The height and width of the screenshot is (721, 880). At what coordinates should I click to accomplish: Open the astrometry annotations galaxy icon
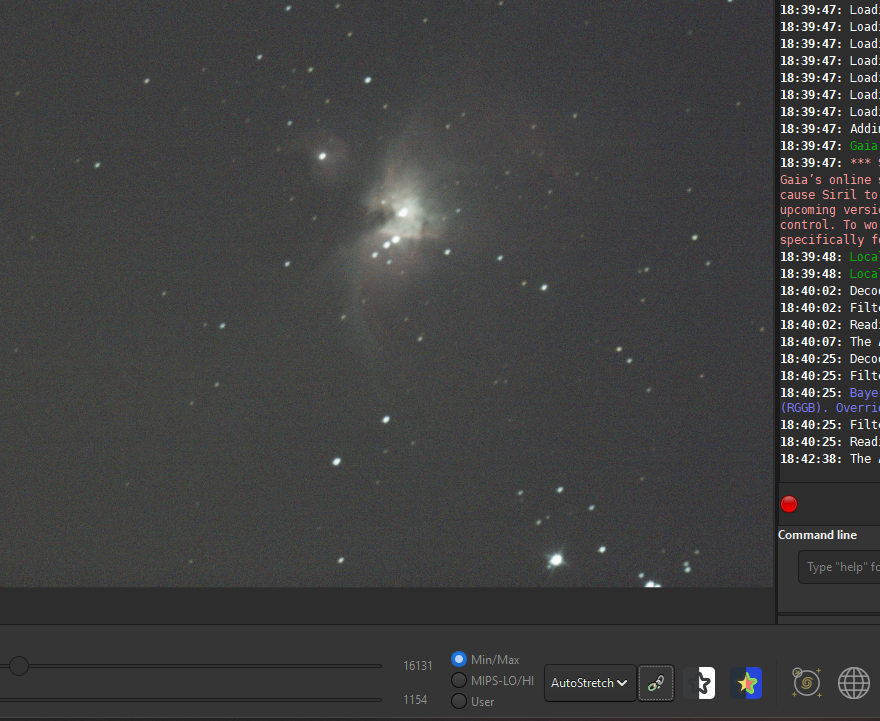(806, 683)
